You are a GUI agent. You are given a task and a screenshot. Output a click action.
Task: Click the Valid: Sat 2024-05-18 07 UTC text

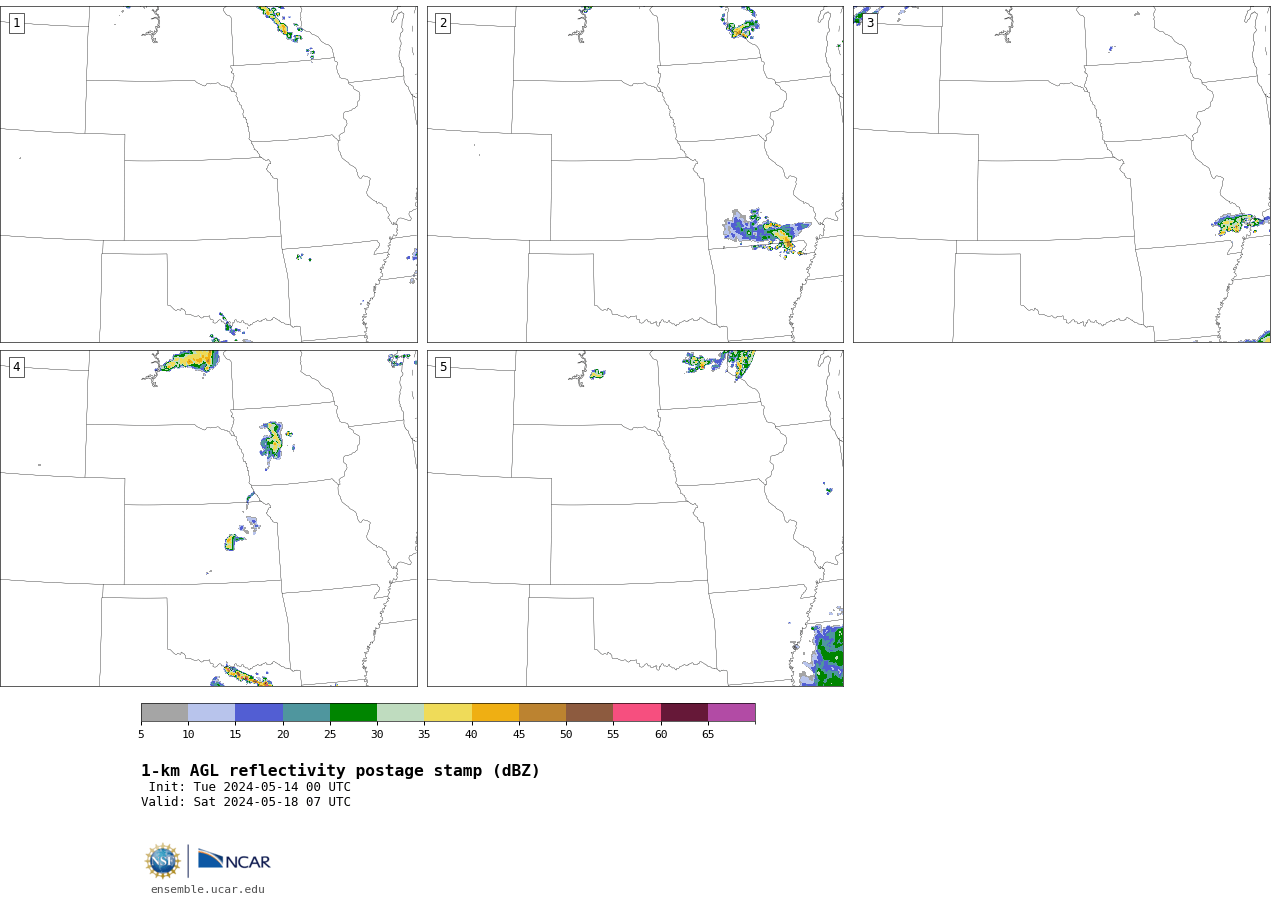point(246,802)
